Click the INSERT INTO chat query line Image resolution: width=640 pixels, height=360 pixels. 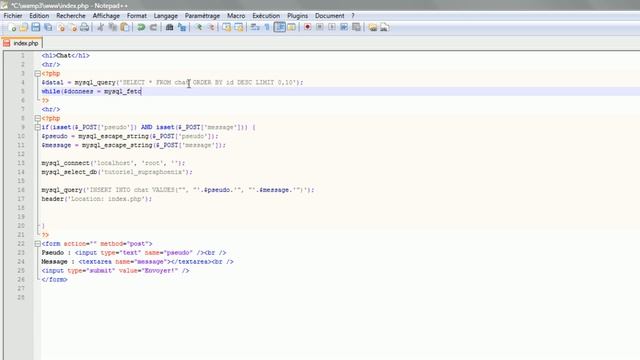pyautogui.click(x=178, y=190)
